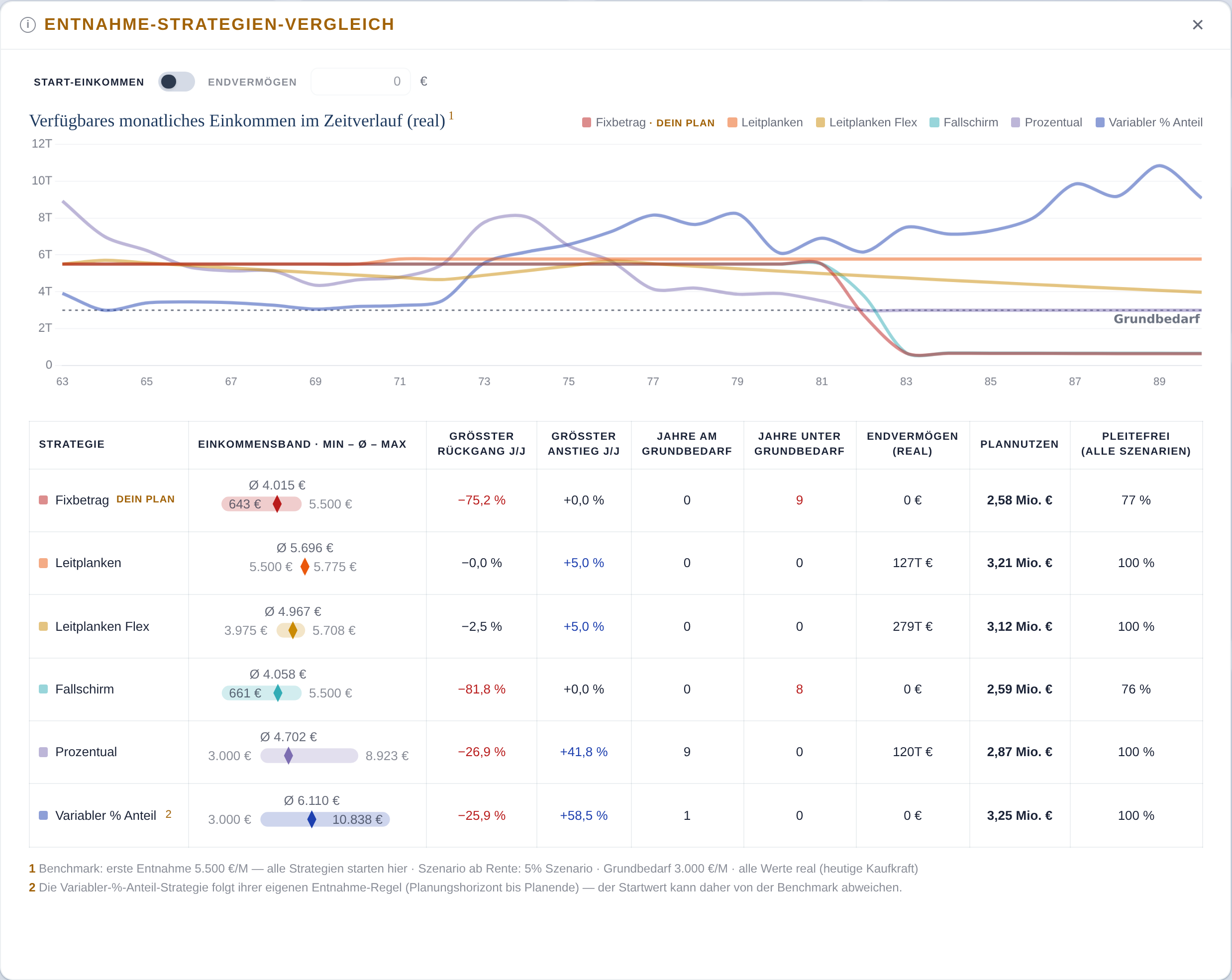Toggle Leitplanken series in chart legend
The image size is (1232, 980).
pyautogui.click(x=765, y=122)
